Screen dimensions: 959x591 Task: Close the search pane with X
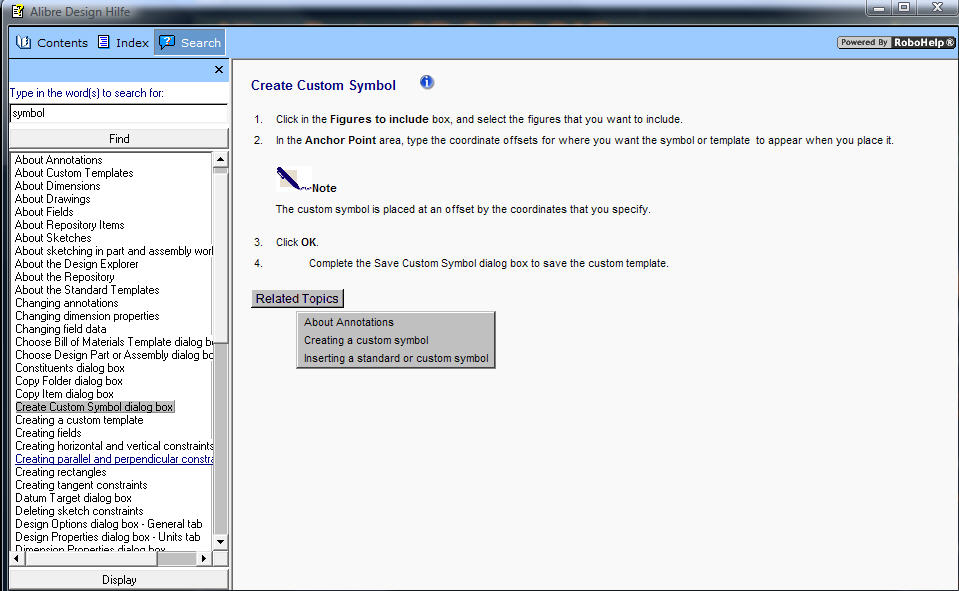[x=219, y=70]
